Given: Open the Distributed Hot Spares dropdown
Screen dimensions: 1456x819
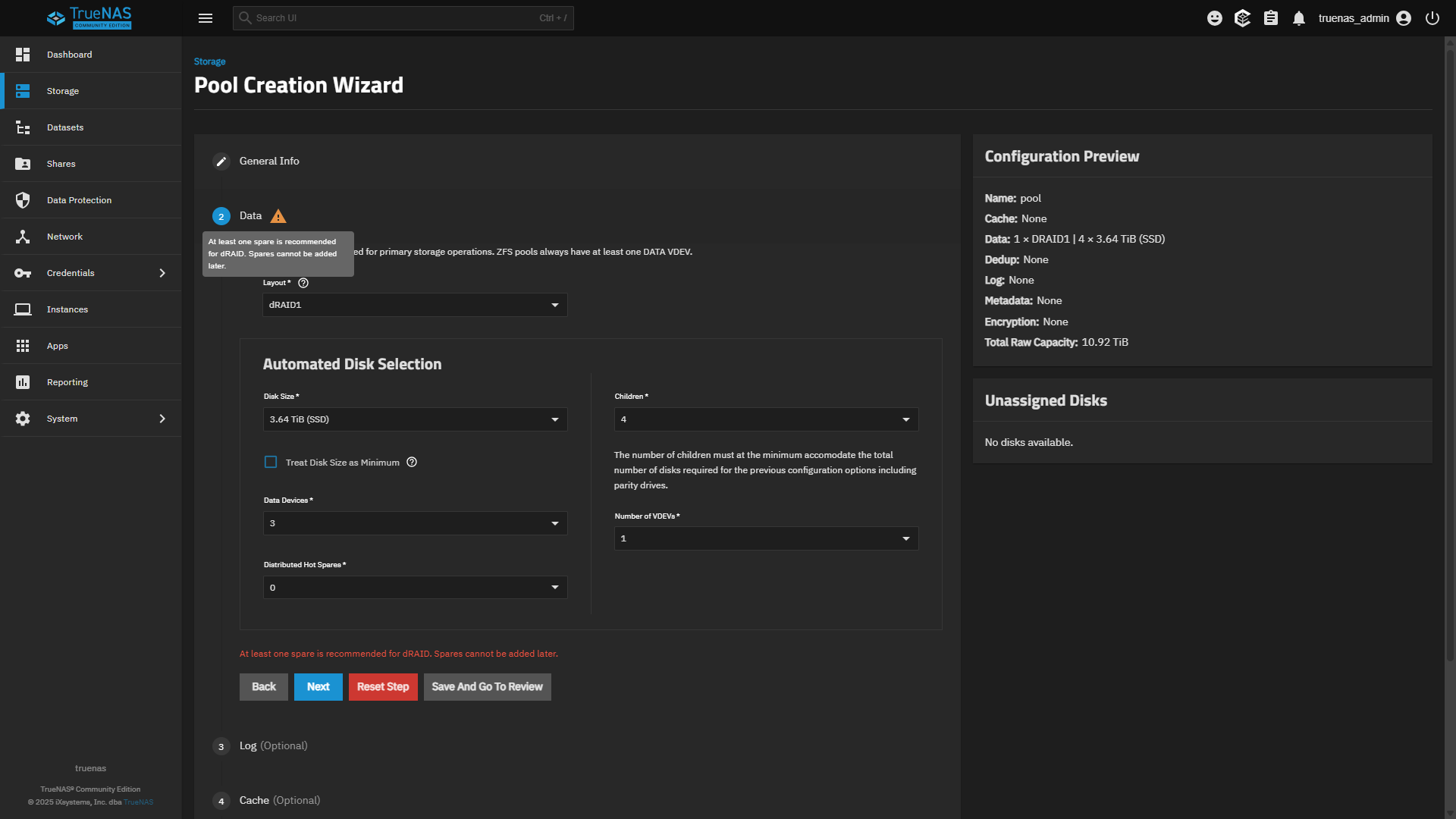Looking at the screenshot, I should tap(415, 588).
